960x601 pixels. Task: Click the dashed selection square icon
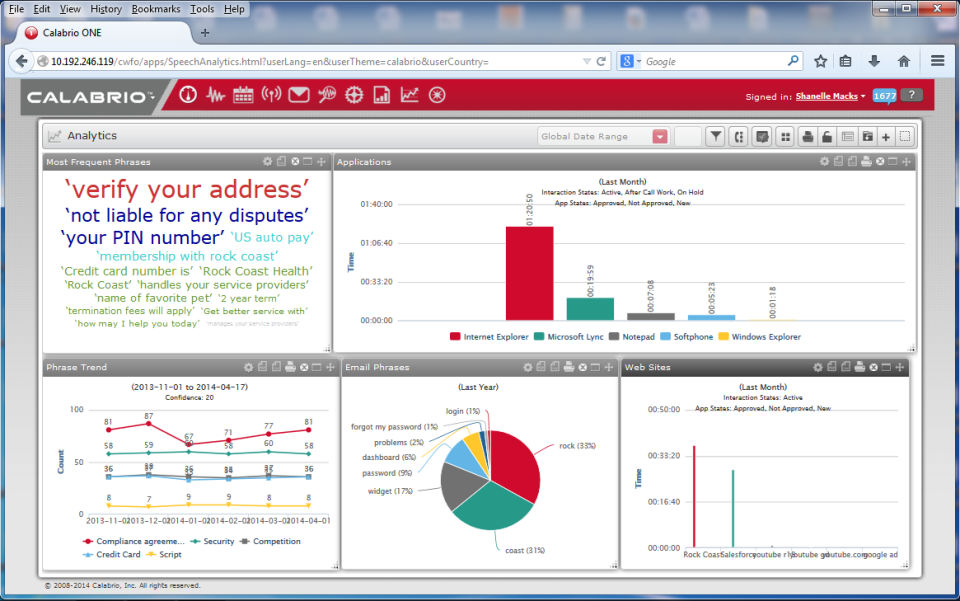pyautogui.click(x=905, y=136)
